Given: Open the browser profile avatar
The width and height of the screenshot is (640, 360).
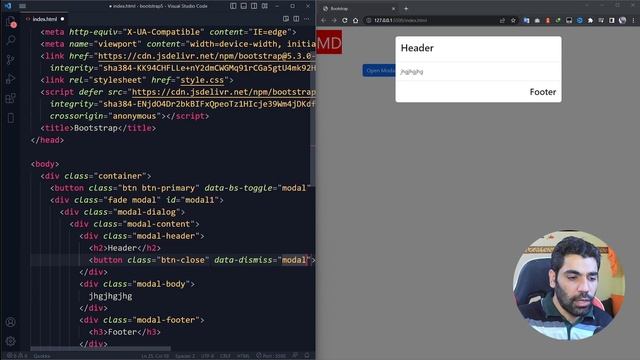Looking at the screenshot, I should (622, 20).
